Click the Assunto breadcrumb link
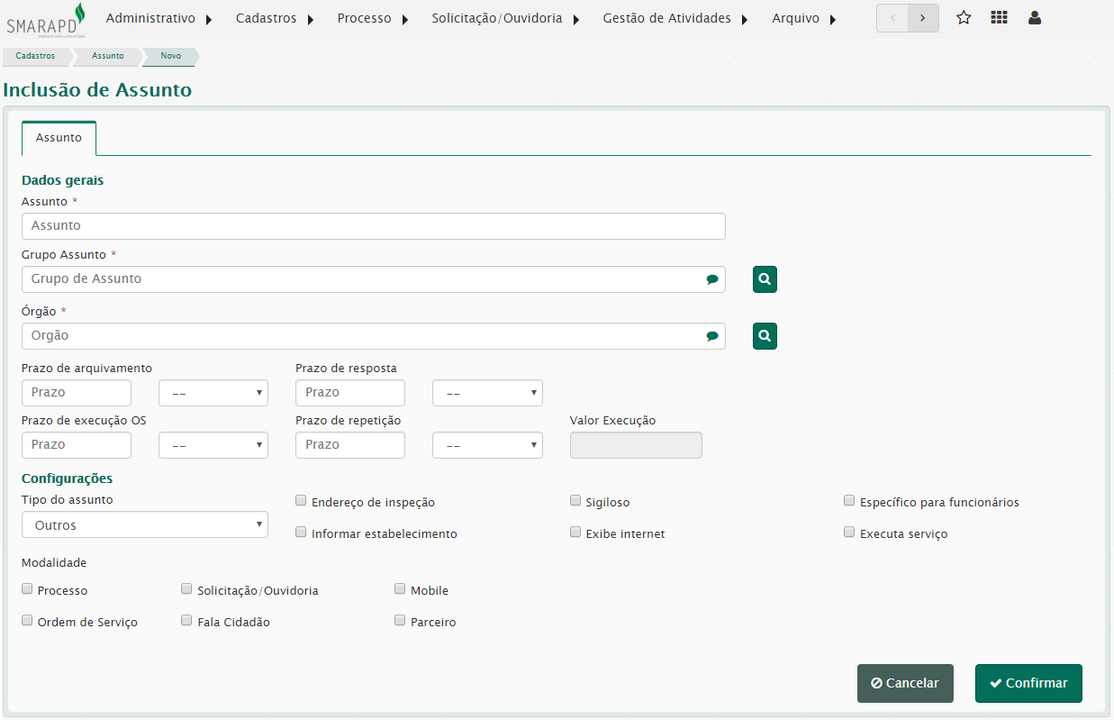Image resolution: width=1114 pixels, height=720 pixels. point(108,56)
